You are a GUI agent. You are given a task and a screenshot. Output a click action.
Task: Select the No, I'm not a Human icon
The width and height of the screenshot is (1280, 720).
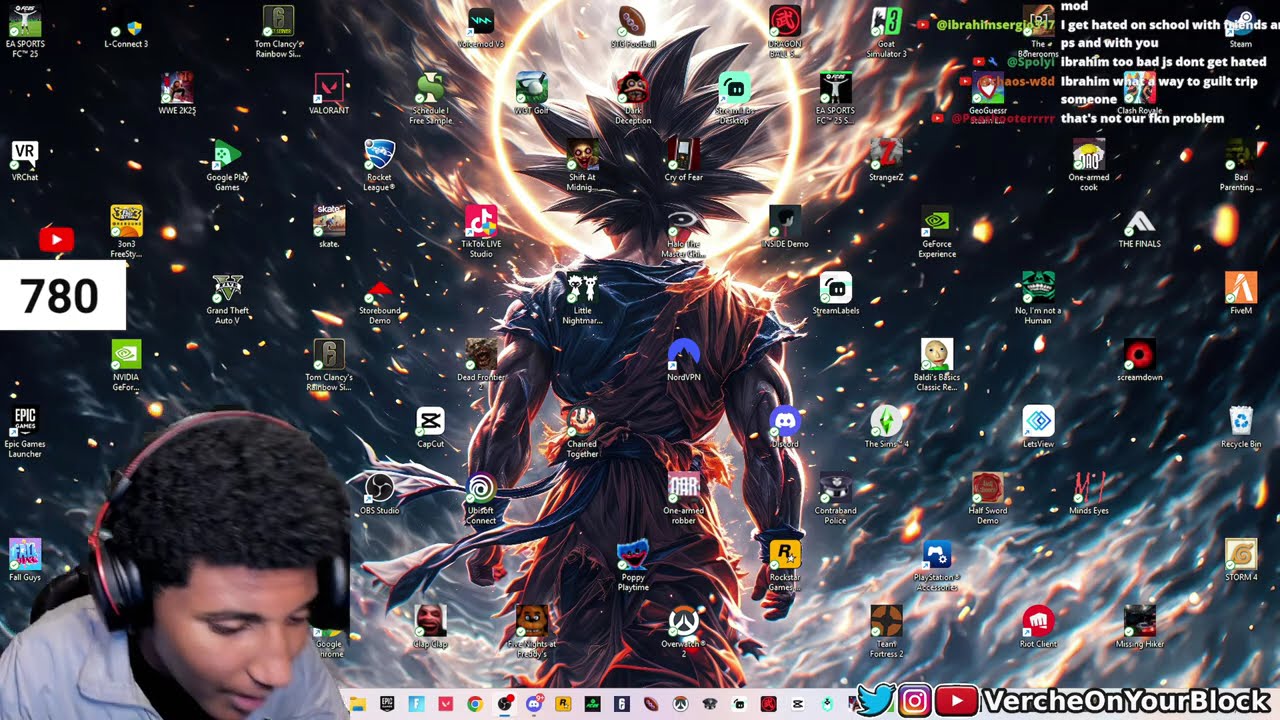click(1039, 299)
